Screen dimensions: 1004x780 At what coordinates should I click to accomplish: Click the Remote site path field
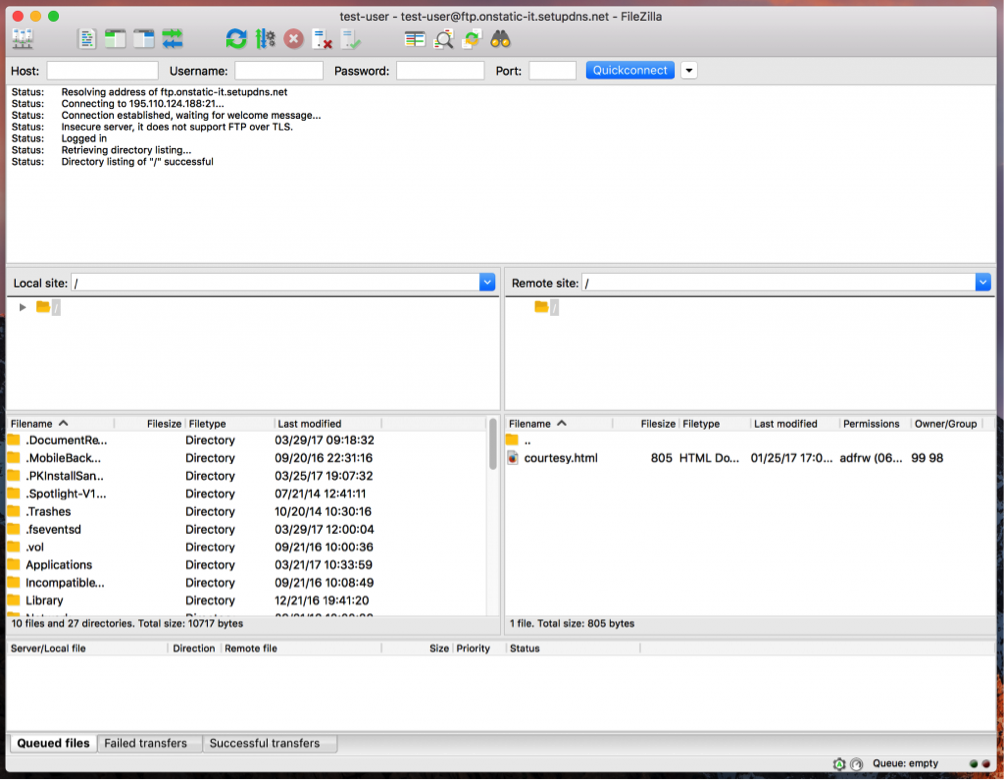[779, 282]
